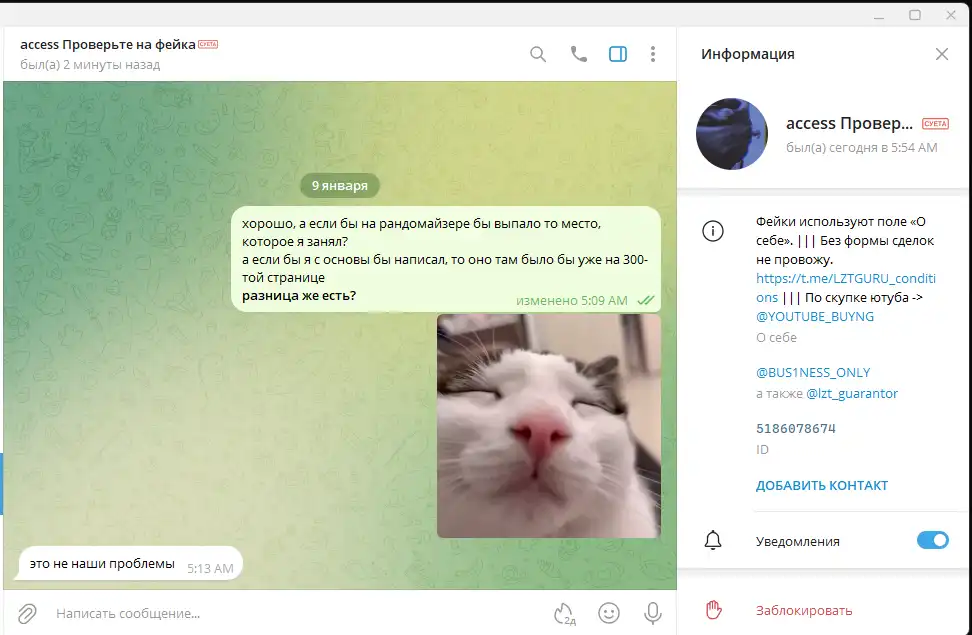Open the @YOUTUBE_BUYNG mention
This screenshot has width=972, height=635.
point(815,316)
